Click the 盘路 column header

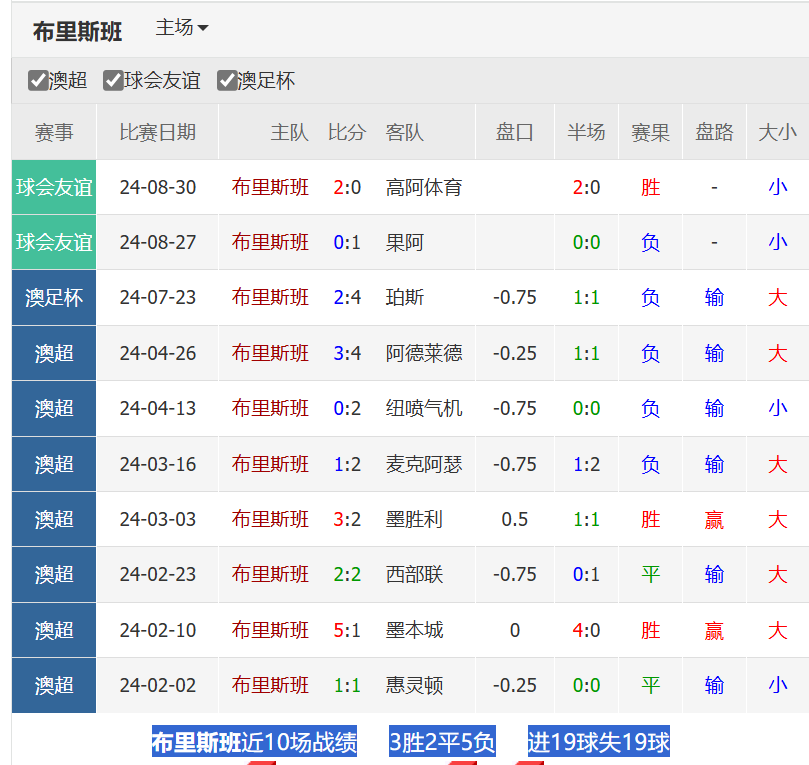click(714, 133)
